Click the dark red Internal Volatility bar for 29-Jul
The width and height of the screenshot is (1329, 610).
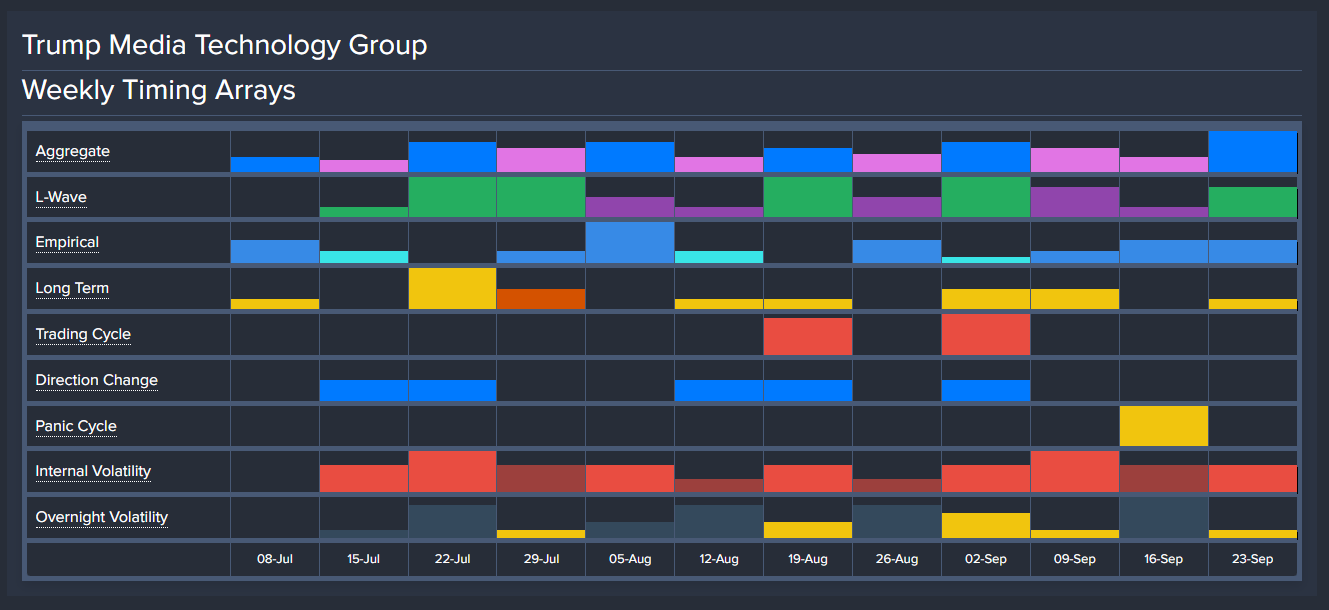coord(541,479)
